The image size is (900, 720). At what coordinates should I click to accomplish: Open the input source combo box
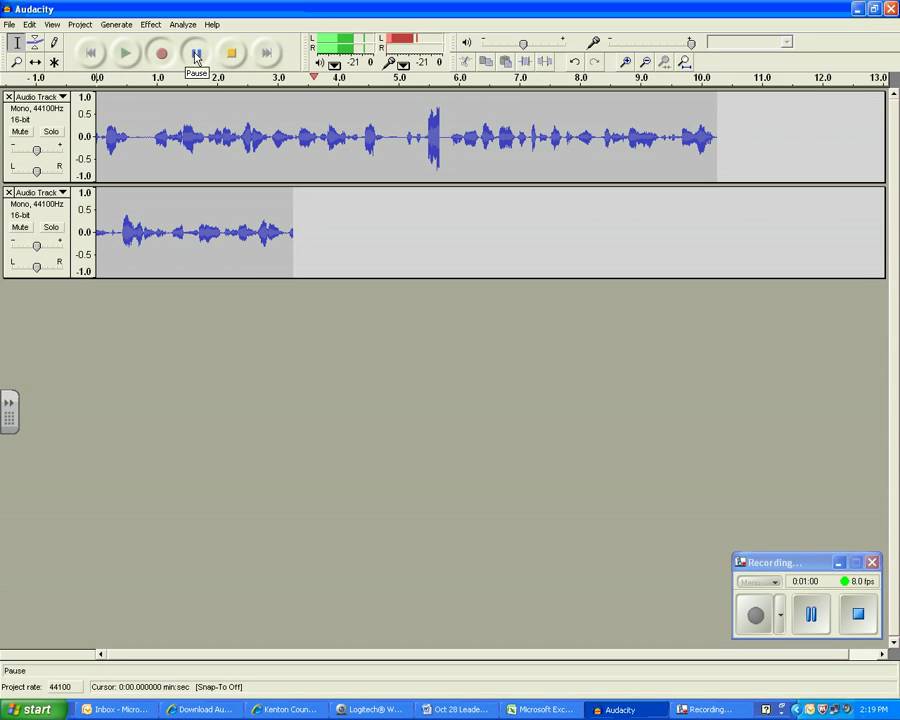[750, 42]
